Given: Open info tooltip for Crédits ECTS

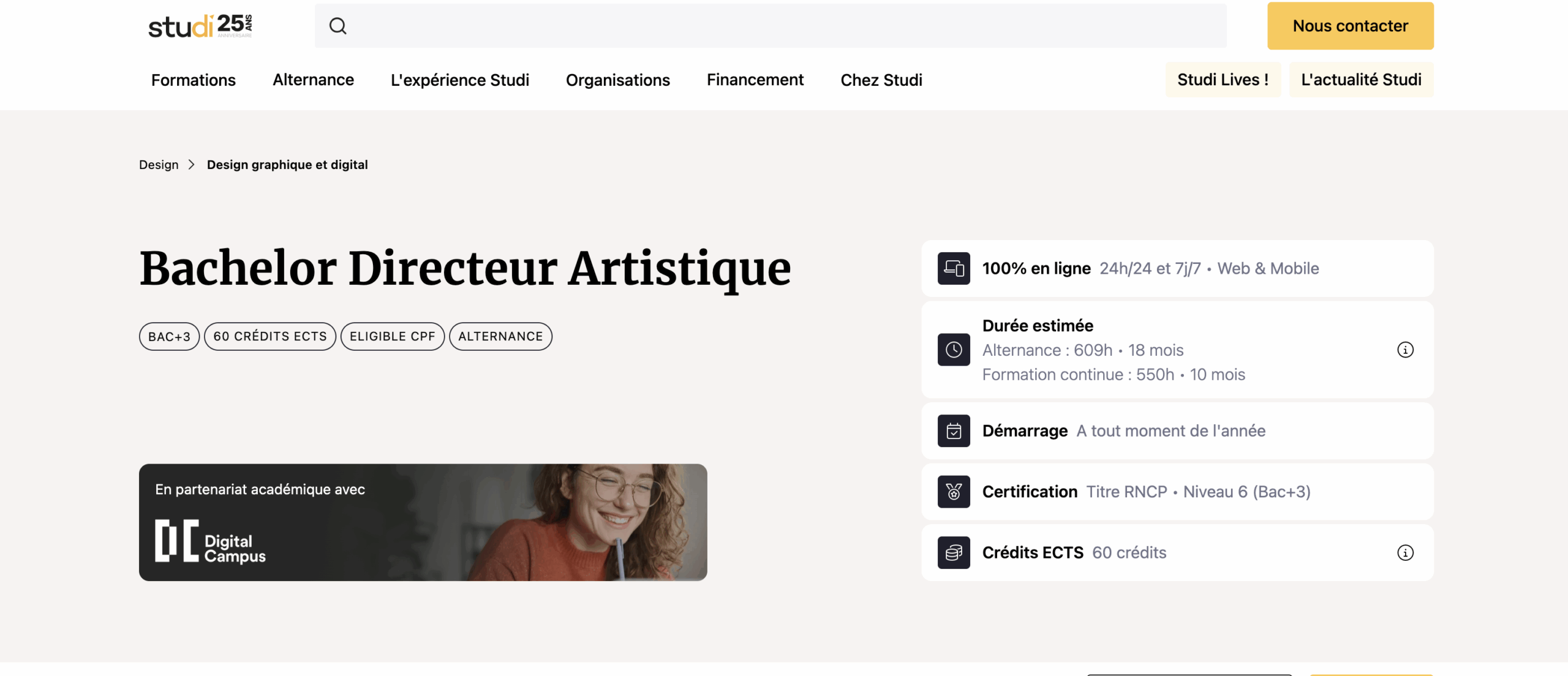Looking at the screenshot, I should pyautogui.click(x=1405, y=553).
